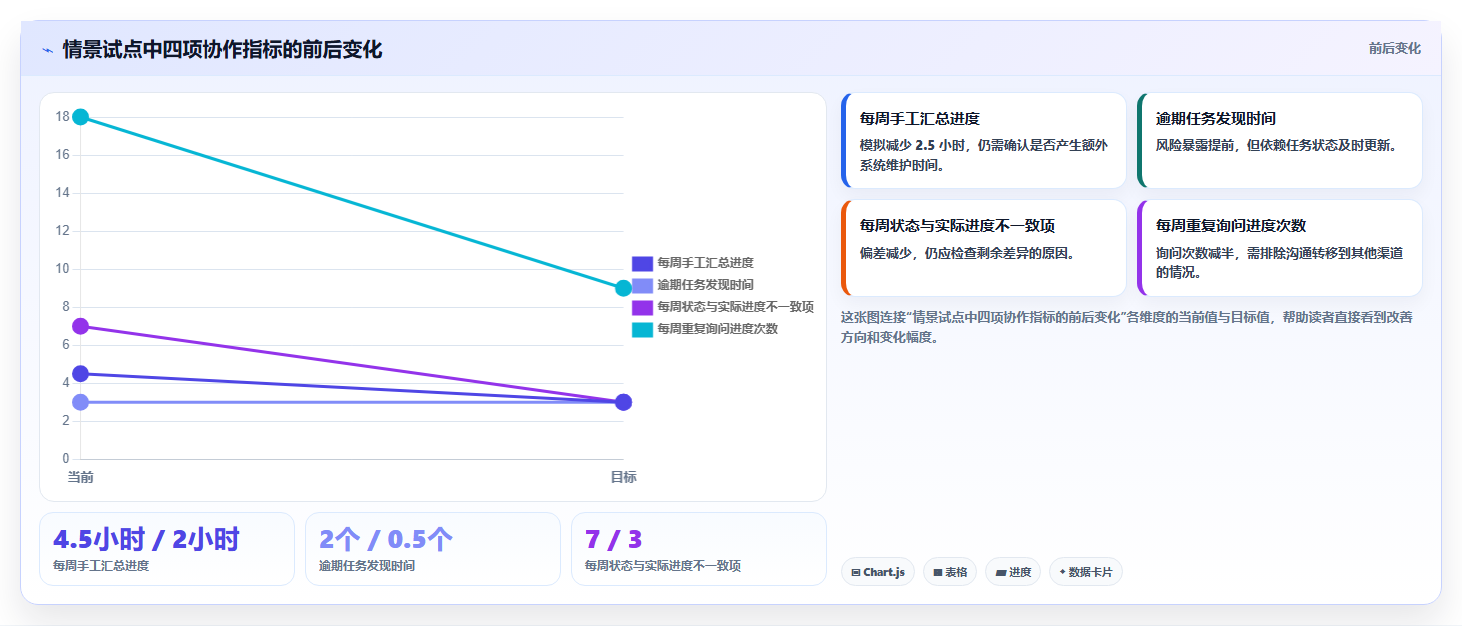Click the stat value 7 / 3
1462x626 pixels.
point(614,539)
